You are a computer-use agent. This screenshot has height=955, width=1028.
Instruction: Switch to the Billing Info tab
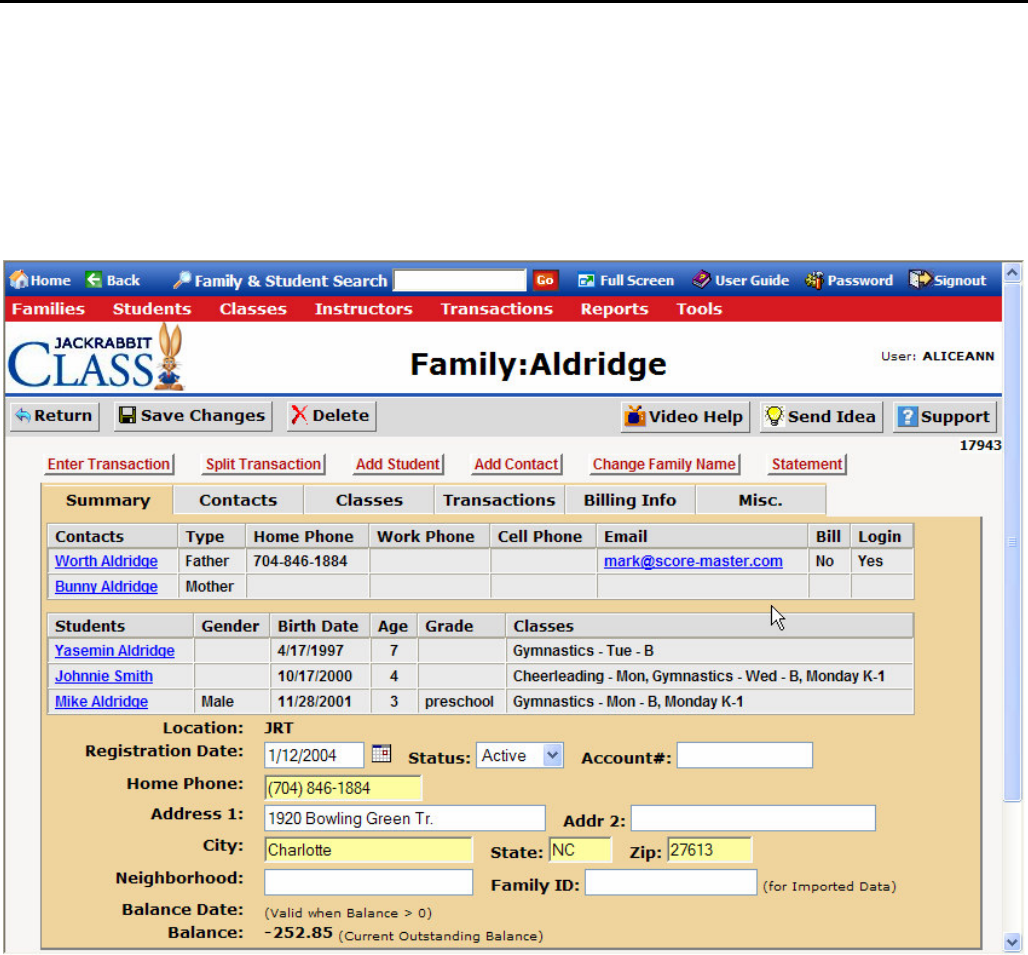tap(630, 500)
